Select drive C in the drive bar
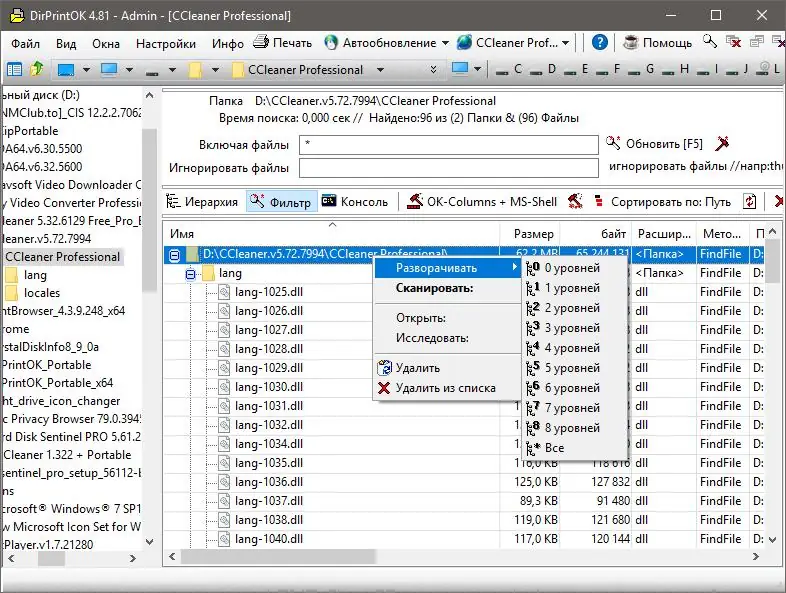 [x=509, y=69]
